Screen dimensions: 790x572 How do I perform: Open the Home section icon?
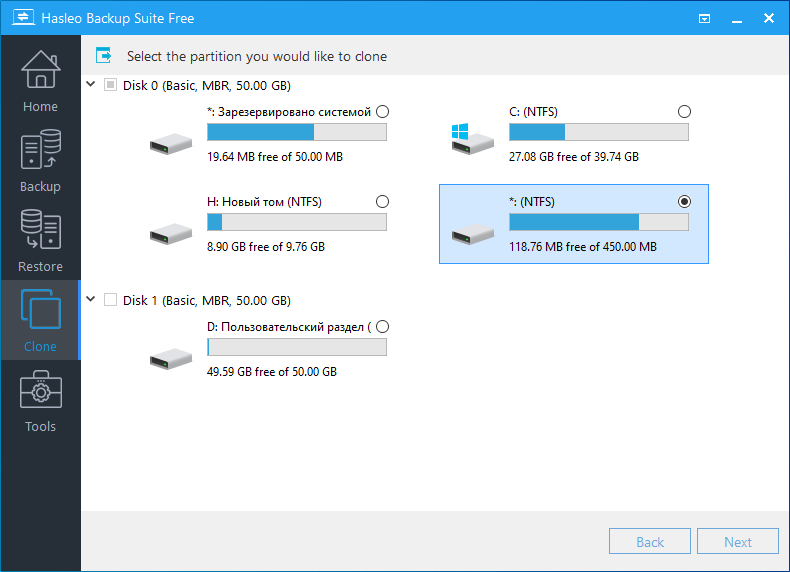pos(40,70)
